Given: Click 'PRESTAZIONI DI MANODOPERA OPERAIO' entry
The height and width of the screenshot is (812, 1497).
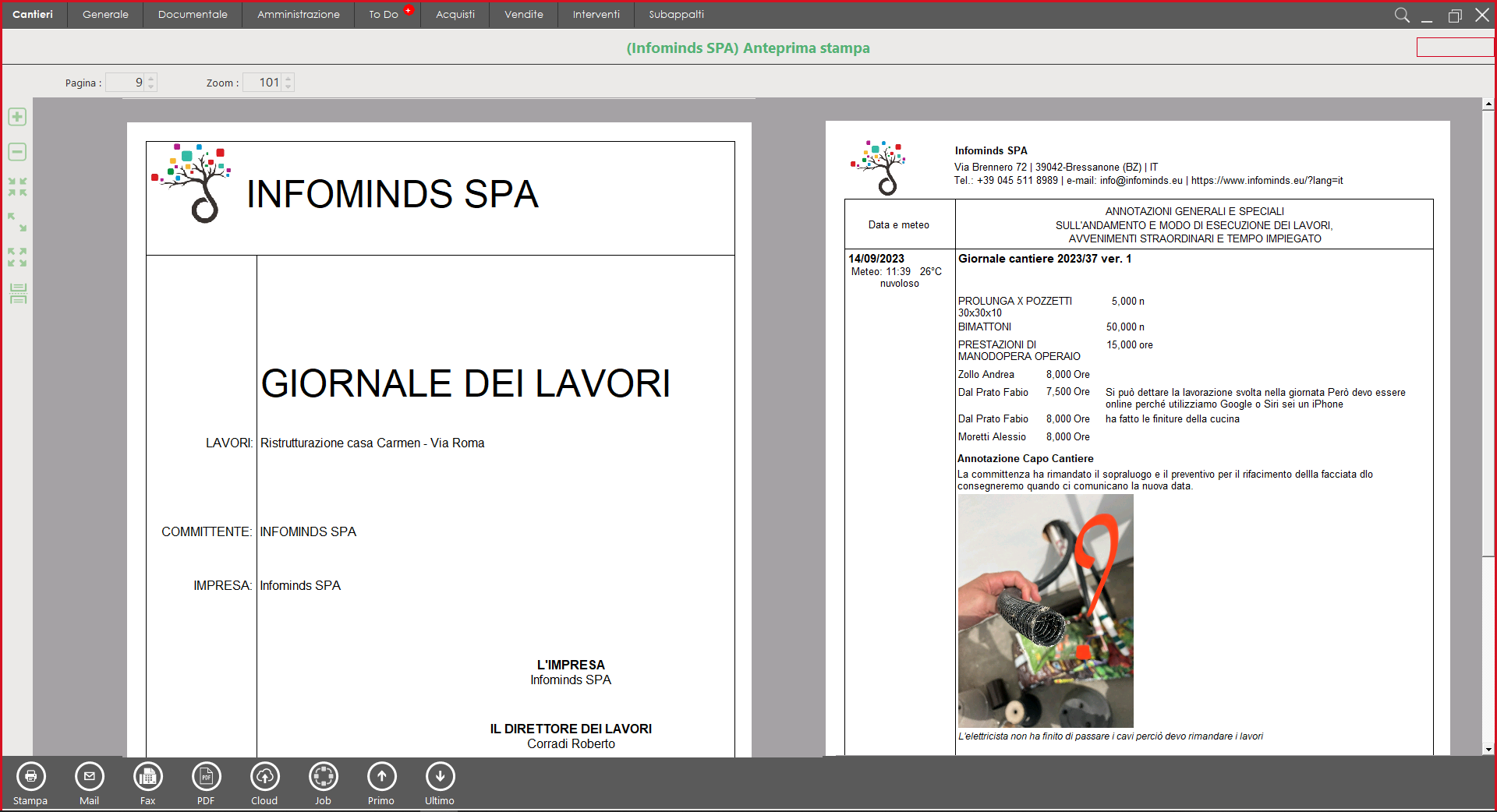Looking at the screenshot, I should 1019,351.
